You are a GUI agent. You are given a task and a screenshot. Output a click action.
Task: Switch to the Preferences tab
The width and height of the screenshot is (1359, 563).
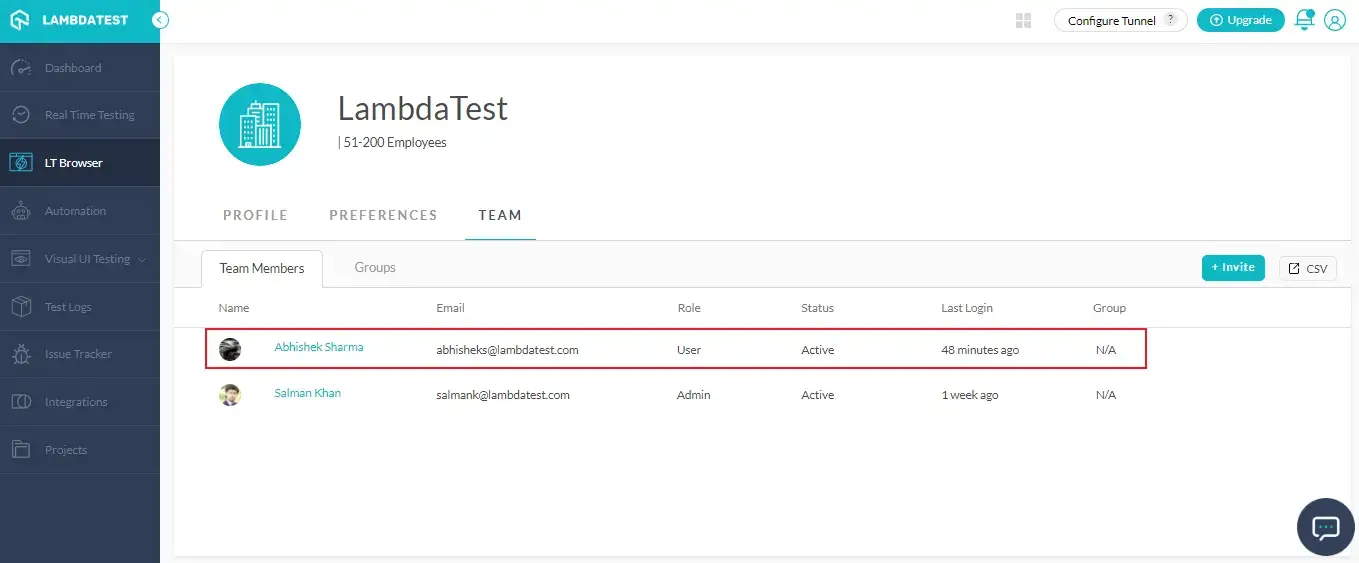[383, 215]
